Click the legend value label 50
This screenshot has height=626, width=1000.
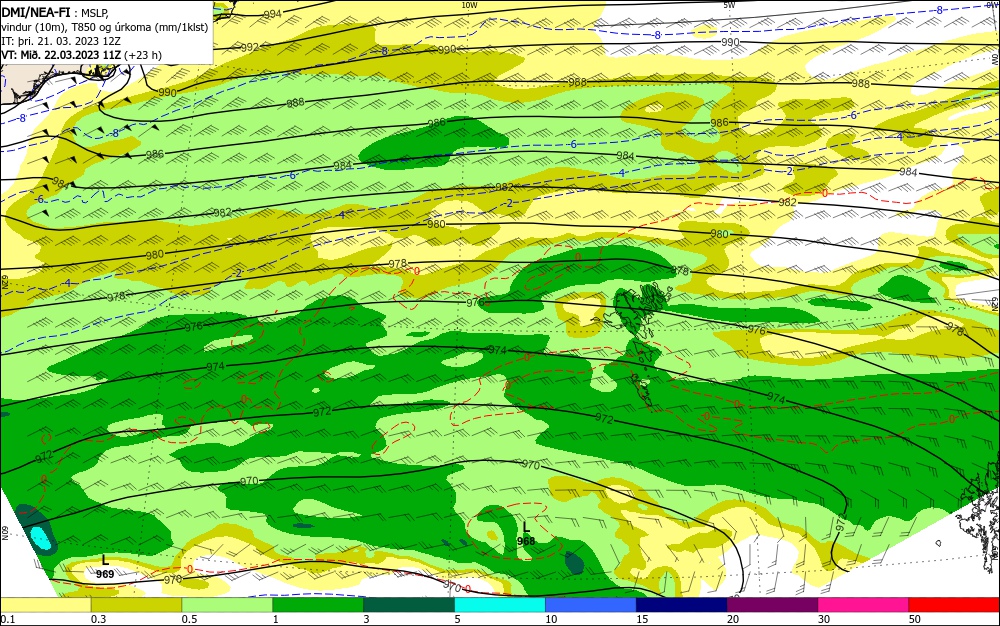click(915, 619)
